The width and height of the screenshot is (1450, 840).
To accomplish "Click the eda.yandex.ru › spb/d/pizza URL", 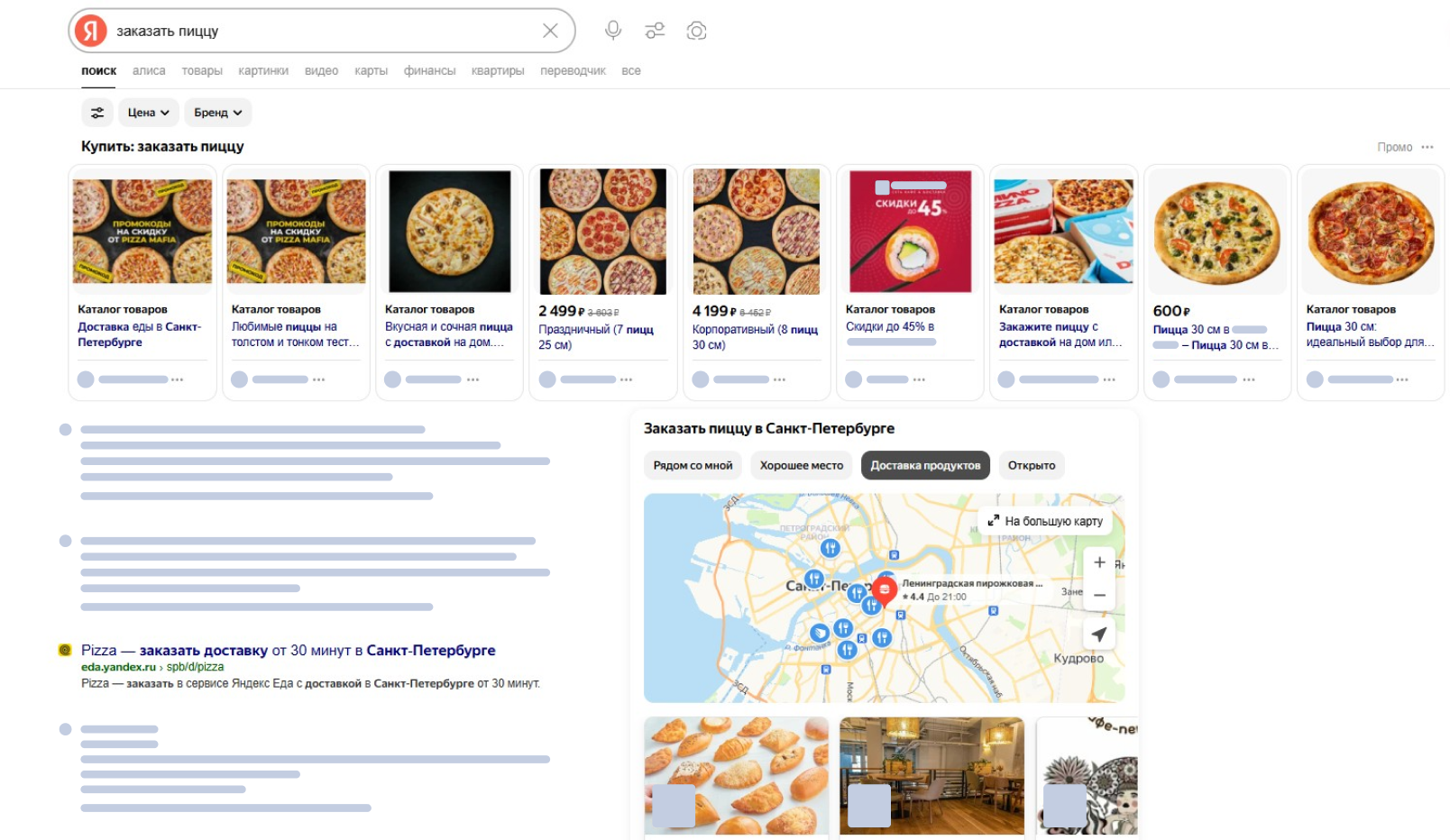I will click(152, 667).
